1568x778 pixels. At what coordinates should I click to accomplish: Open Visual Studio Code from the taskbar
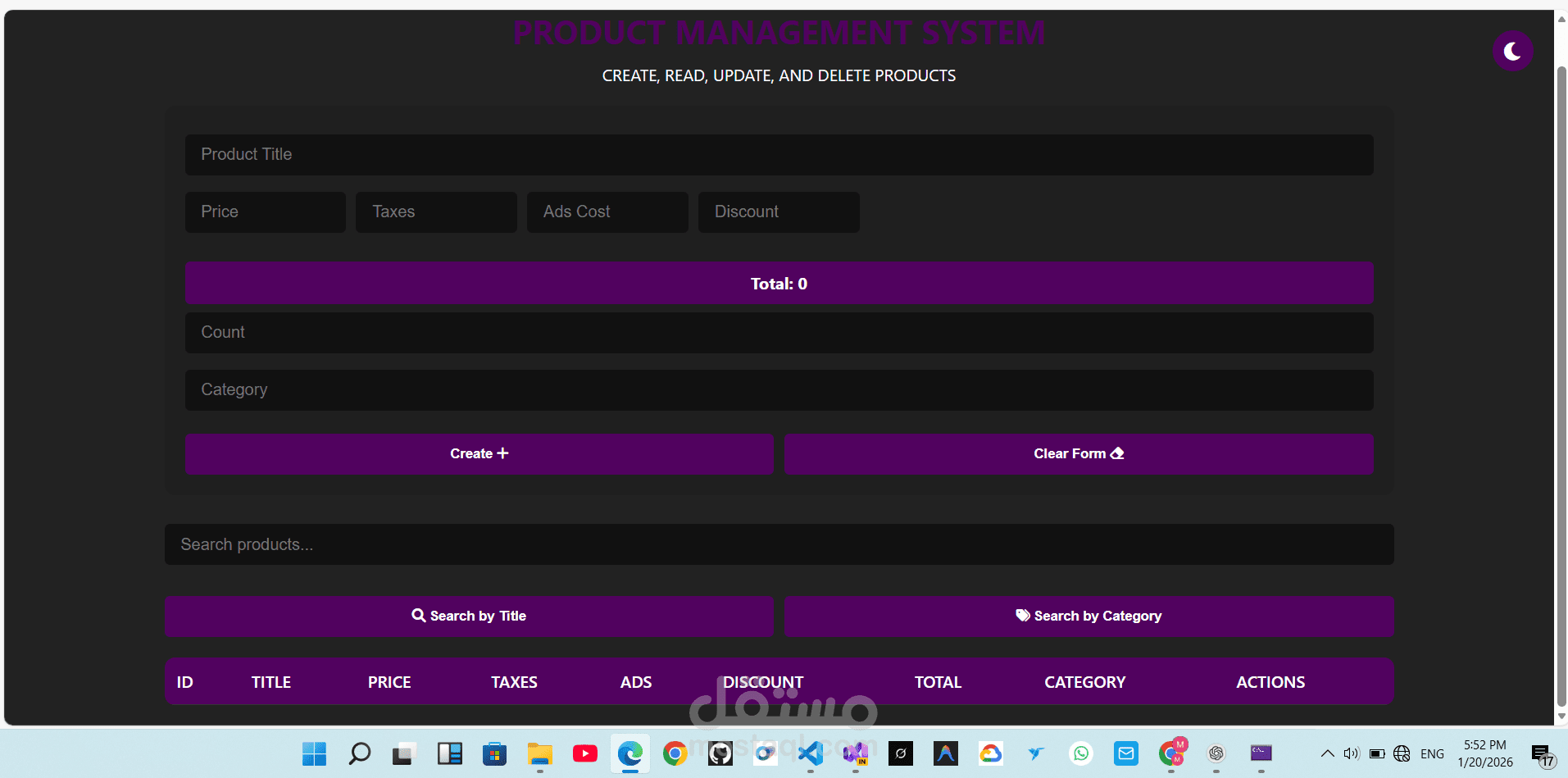[x=810, y=753]
